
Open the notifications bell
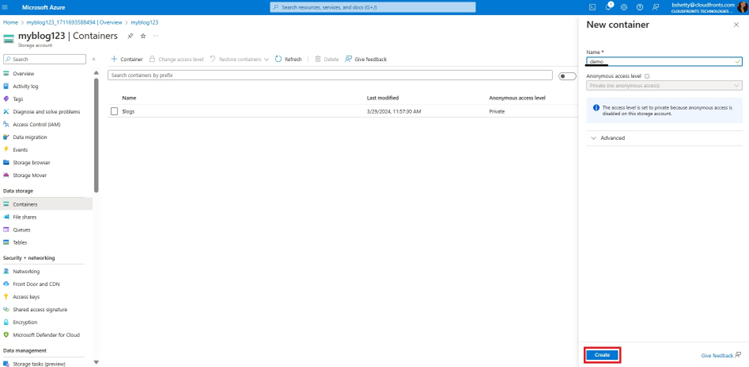tap(609, 7)
